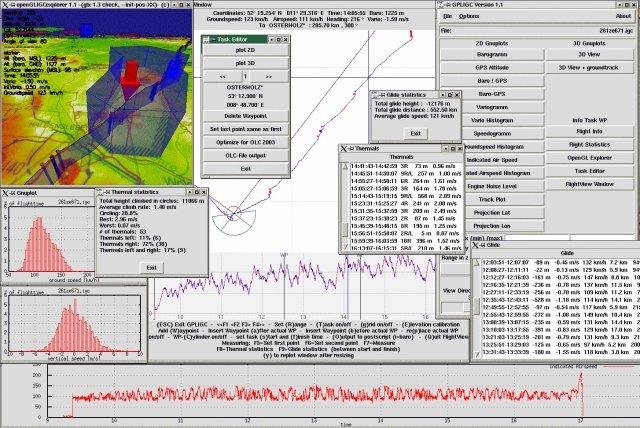
Task: Click the Delete Waypoint button
Action: pyautogui.click(x=245, y=116)
